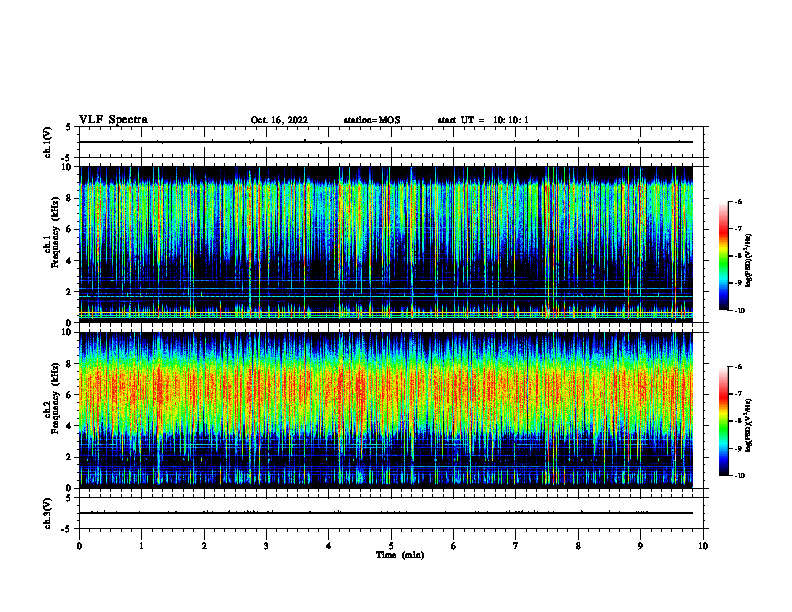This screenshot has width=792, height=612.
Task: Click the "2" kHz tick on ch.2 frequency axis
Action: pos(70,457)
